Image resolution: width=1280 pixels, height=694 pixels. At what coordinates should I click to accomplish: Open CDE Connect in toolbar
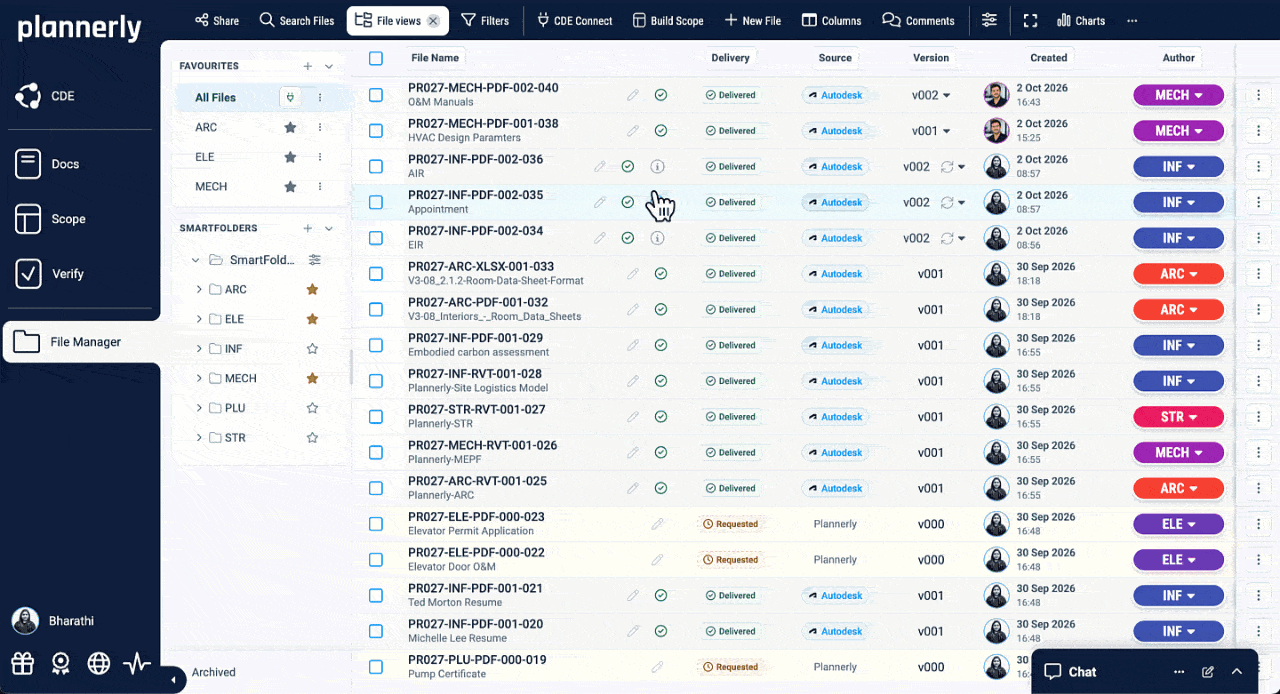coord(575,20)
